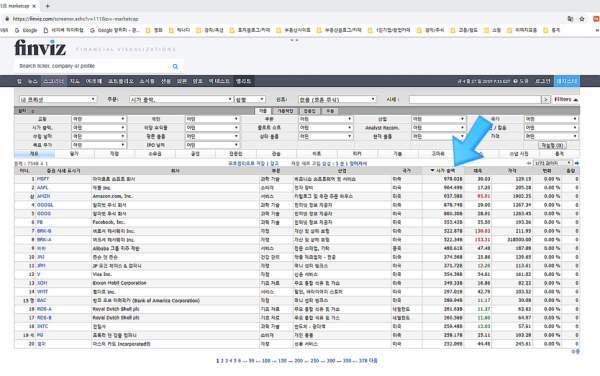The image size is (600, 376).
Task: Bookmark this page with the star icon
Action: click(582, 18)
